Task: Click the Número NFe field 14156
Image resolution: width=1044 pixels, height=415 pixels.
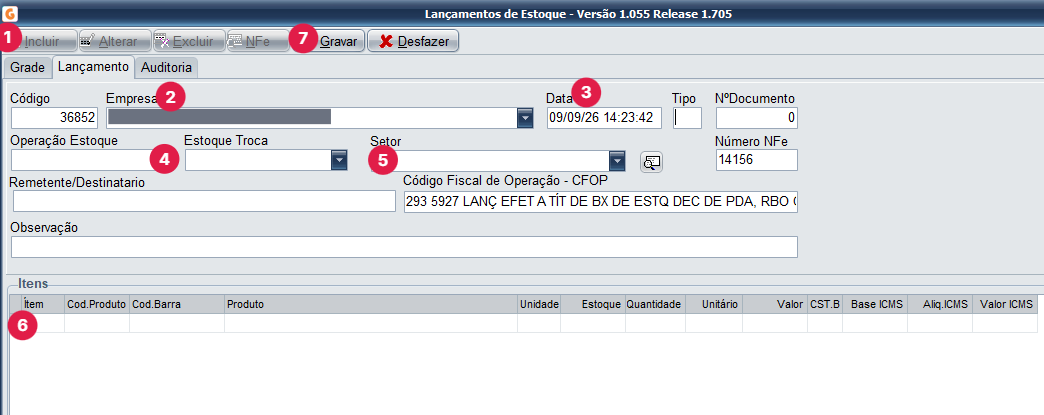Action: pos(757,161)
